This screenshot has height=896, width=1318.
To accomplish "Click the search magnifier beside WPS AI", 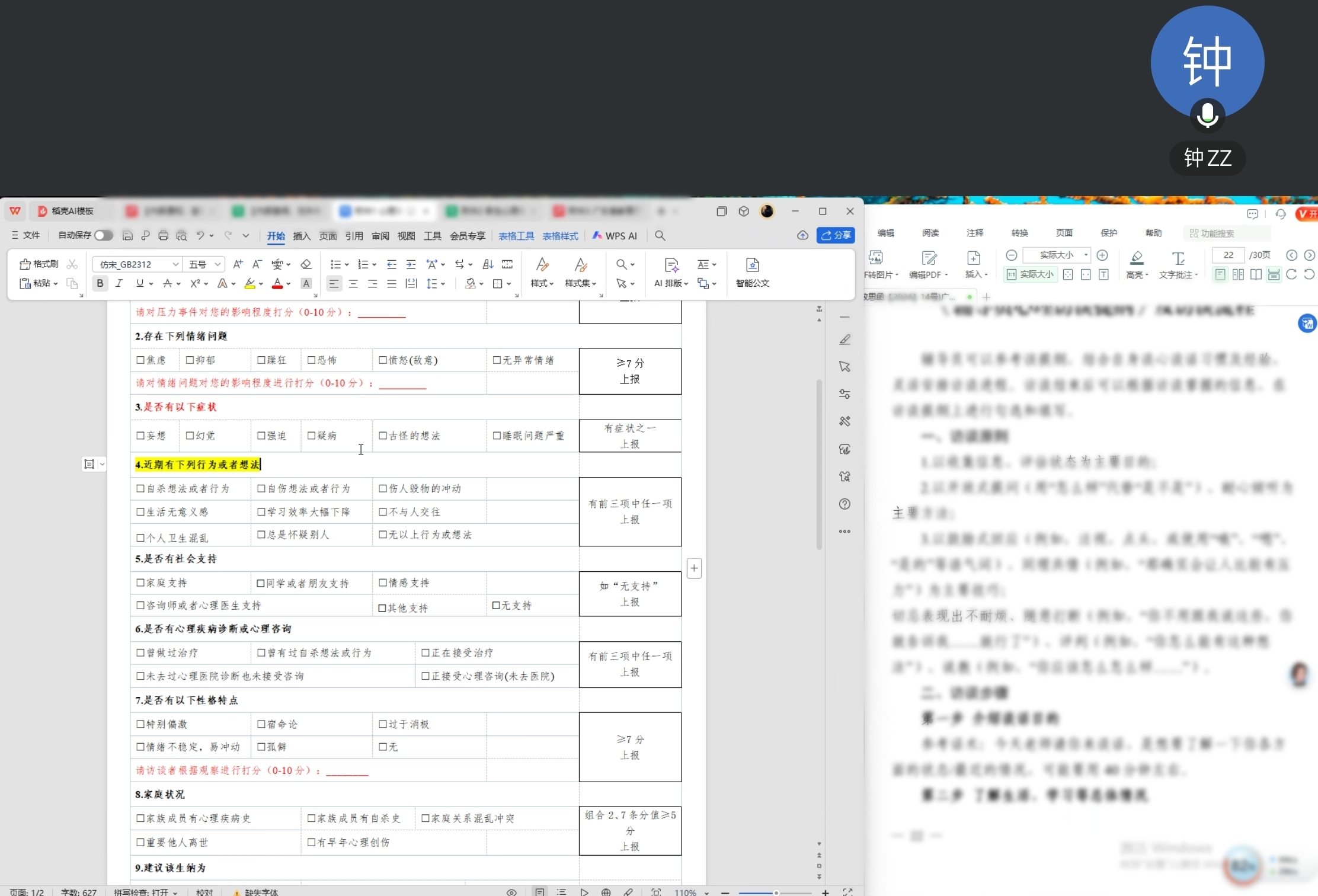I will tap(660, 236).
